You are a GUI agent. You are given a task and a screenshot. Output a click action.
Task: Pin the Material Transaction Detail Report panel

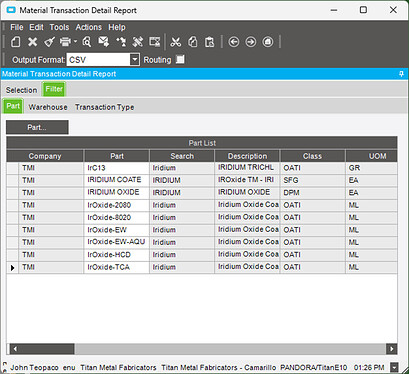401,74
